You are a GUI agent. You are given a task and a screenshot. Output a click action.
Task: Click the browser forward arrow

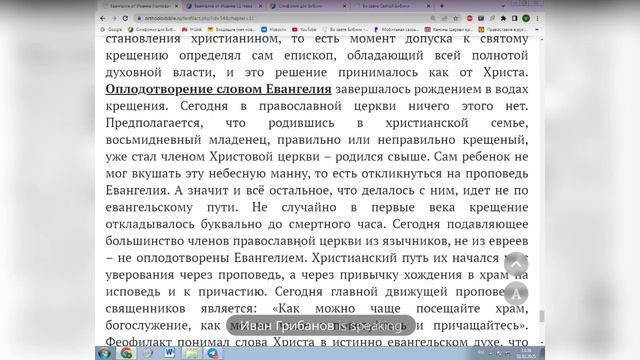click(114, 18)
